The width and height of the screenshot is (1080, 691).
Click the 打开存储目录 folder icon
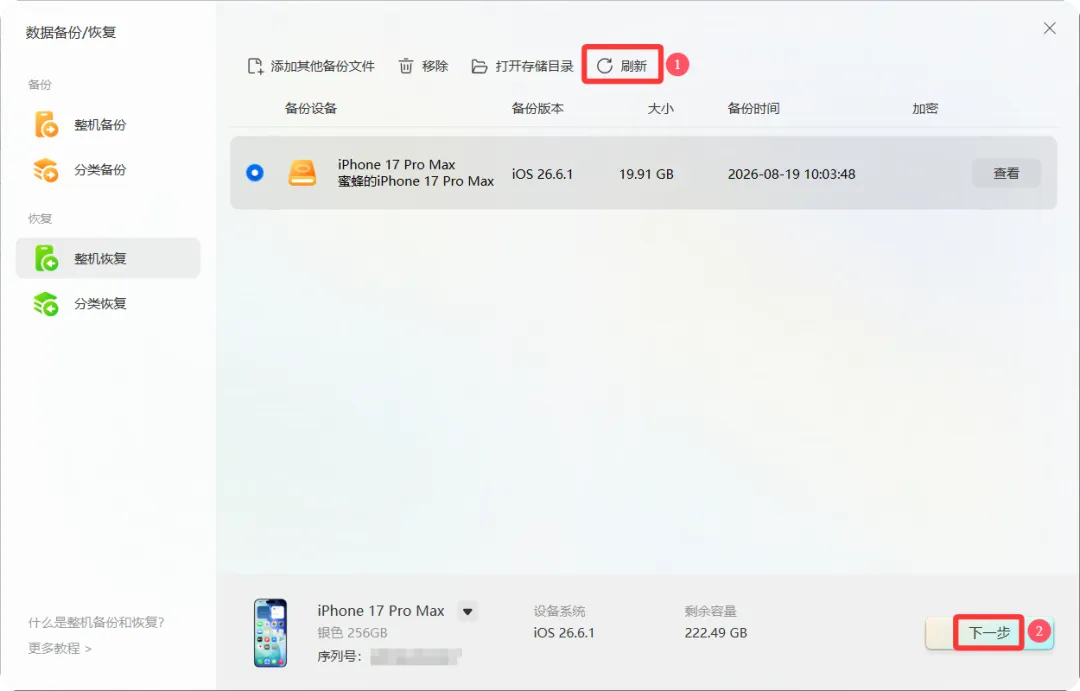(479, 66)
